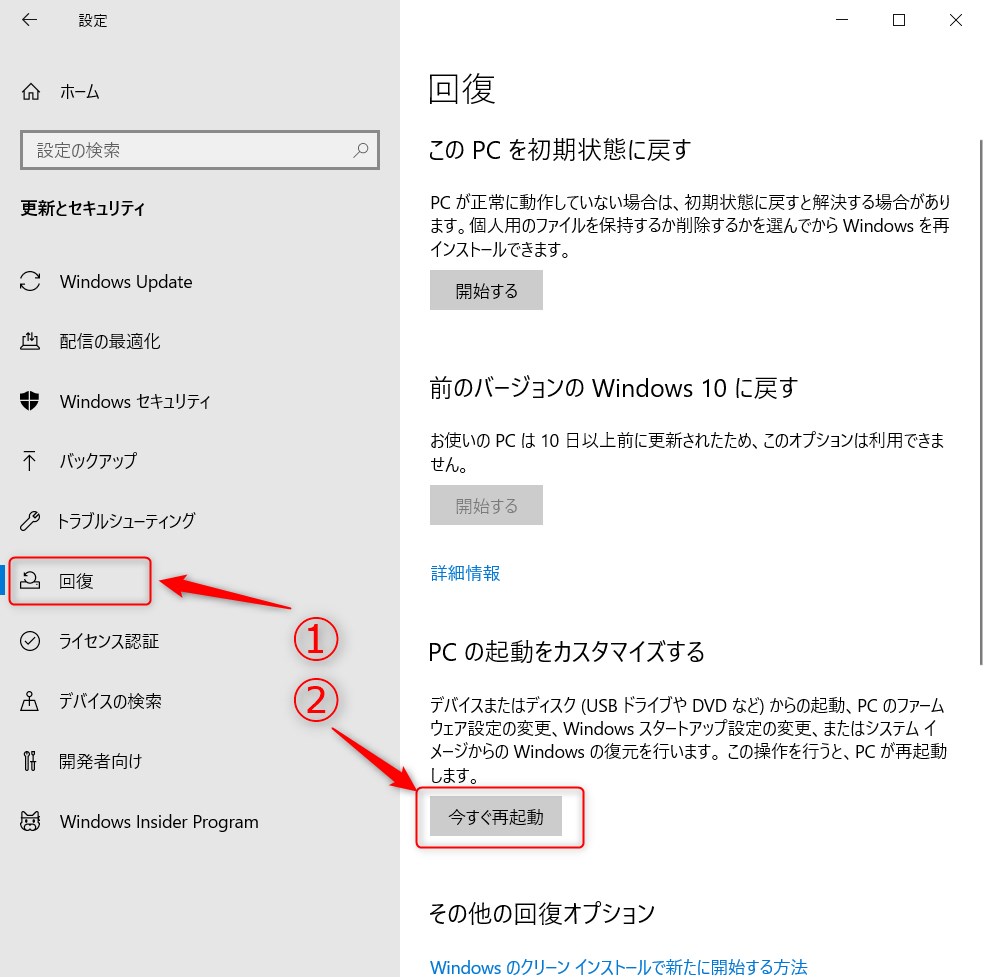985x977 pixels.
Task: Open the Windows クリーン インストール link
Action: (617, 967)
